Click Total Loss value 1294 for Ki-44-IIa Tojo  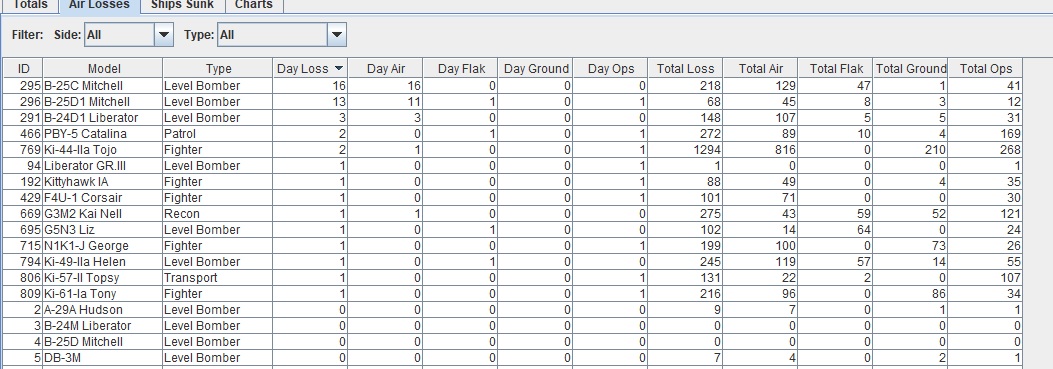click(x=685, y=150)
